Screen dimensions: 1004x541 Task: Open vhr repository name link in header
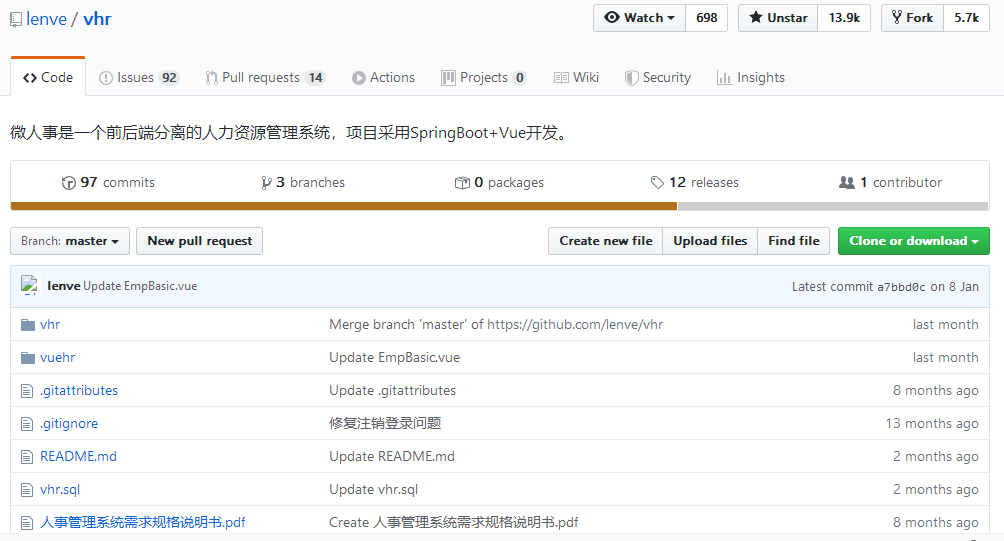97,19
